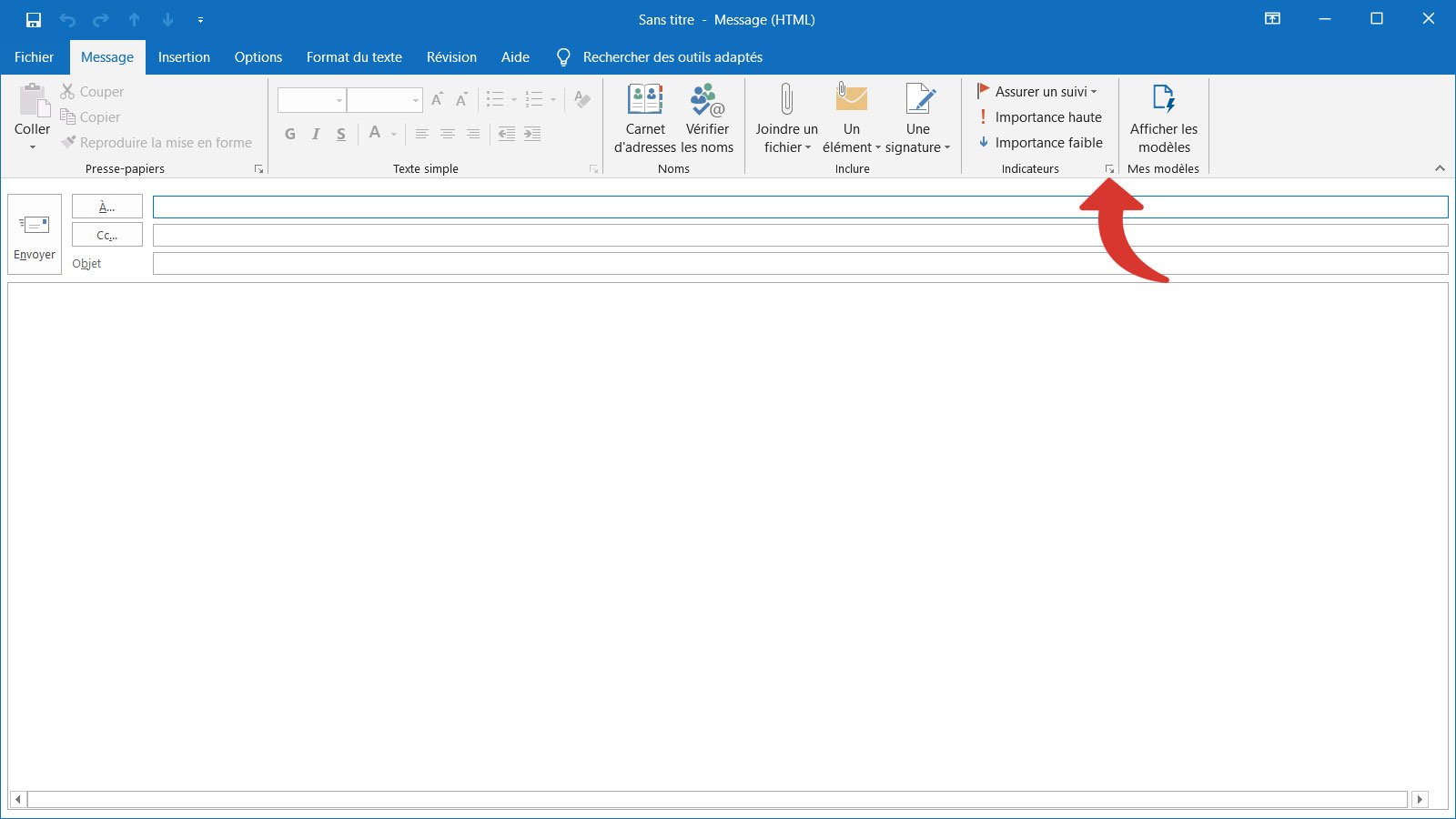Click the Envoyer button
1456x819 pixels.
[34, 233]
